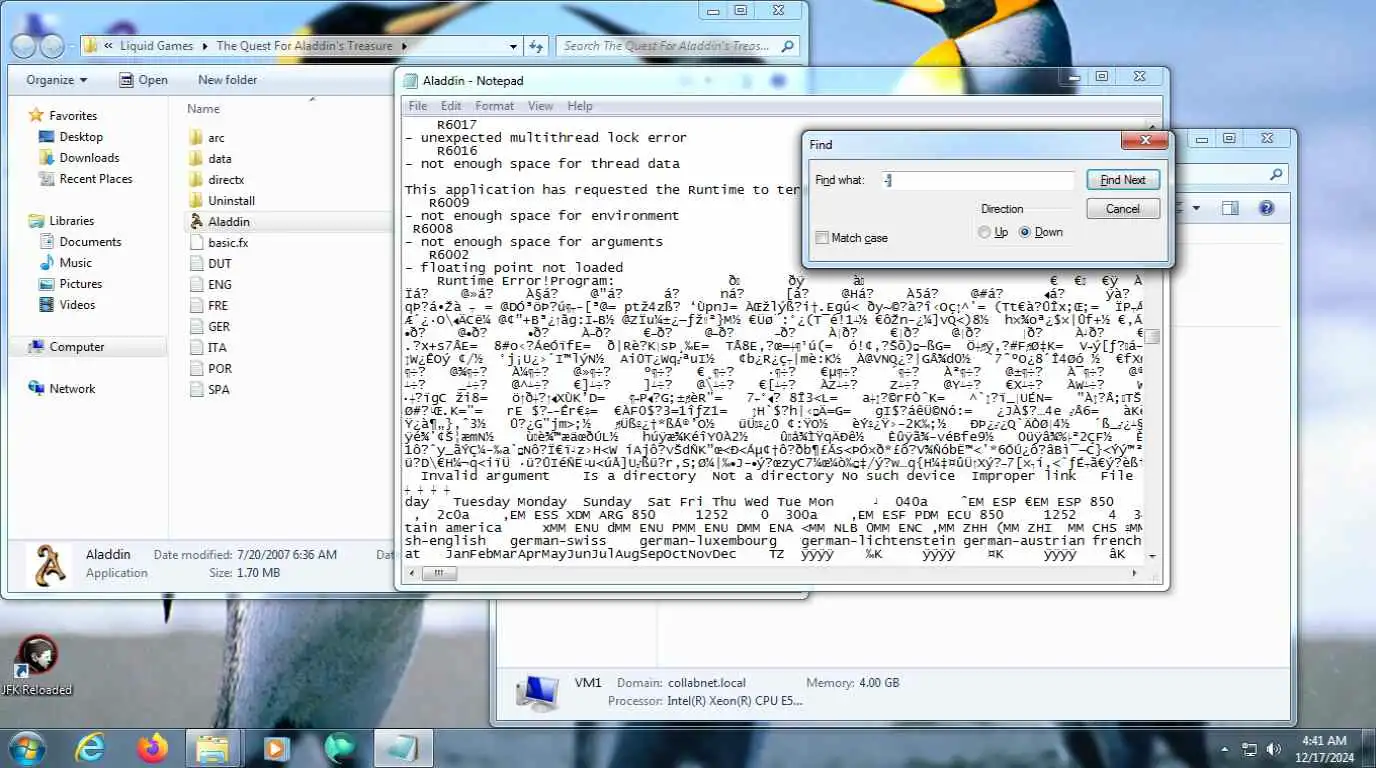Open the Windows Start menu
1376x768 pixels.
click(x=27, y=747)
